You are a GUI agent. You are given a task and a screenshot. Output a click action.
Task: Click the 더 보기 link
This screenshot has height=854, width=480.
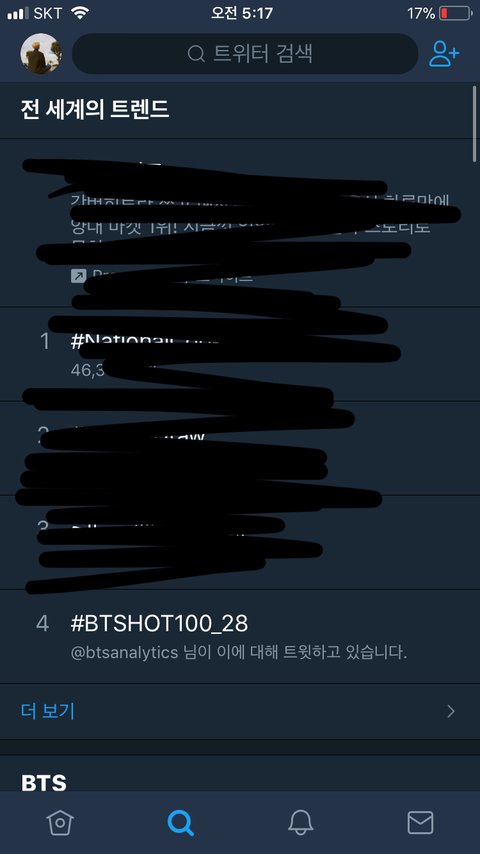pos(47,711)
